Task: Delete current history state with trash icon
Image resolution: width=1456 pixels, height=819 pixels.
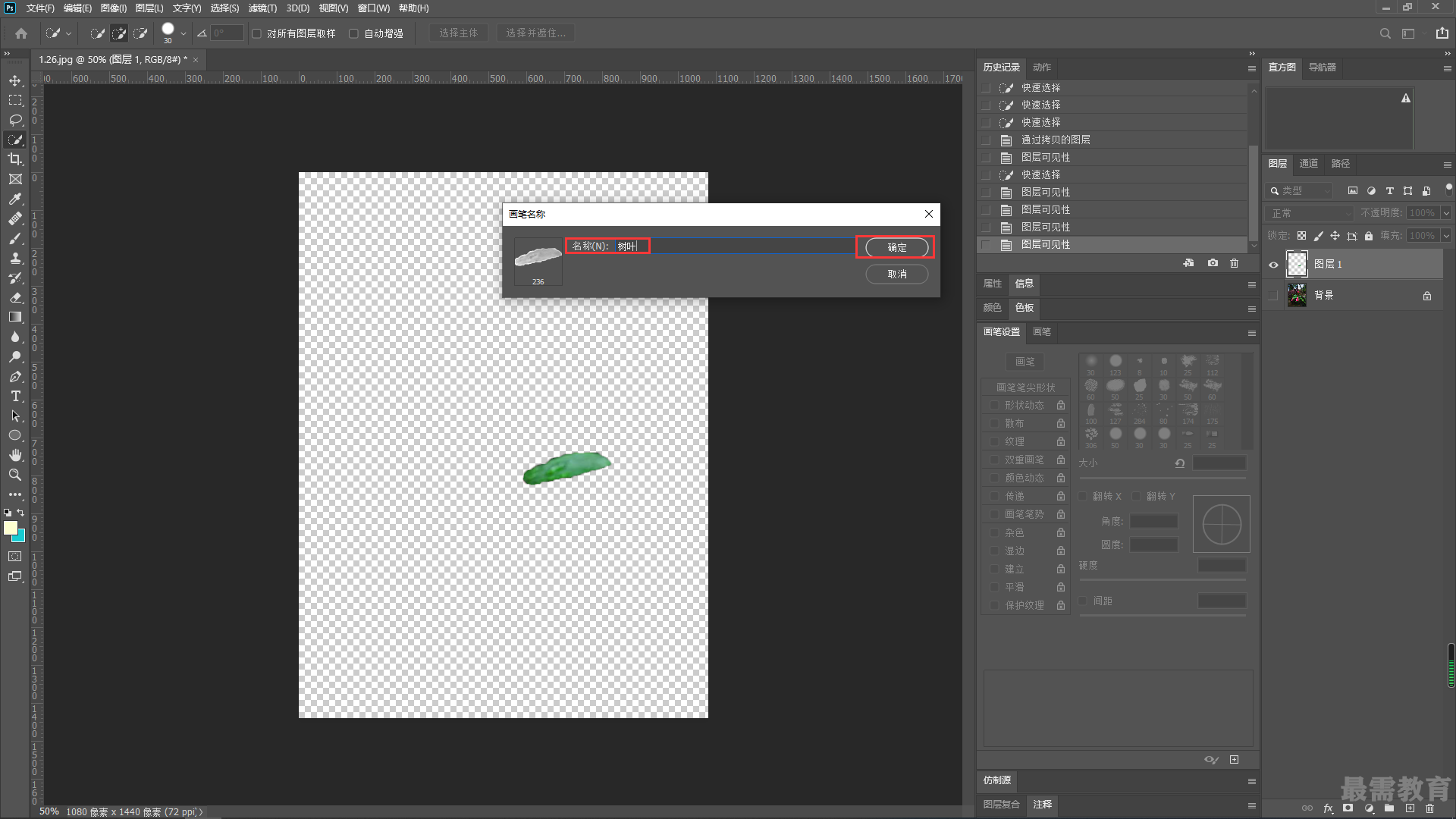Action: click(1234, 263)
